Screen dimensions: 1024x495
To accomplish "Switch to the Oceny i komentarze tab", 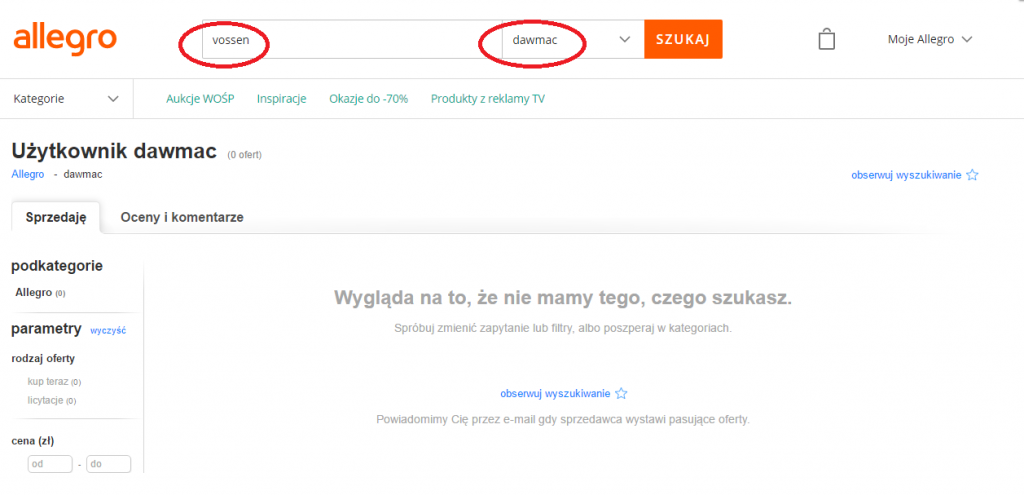I will click(182, 217).
